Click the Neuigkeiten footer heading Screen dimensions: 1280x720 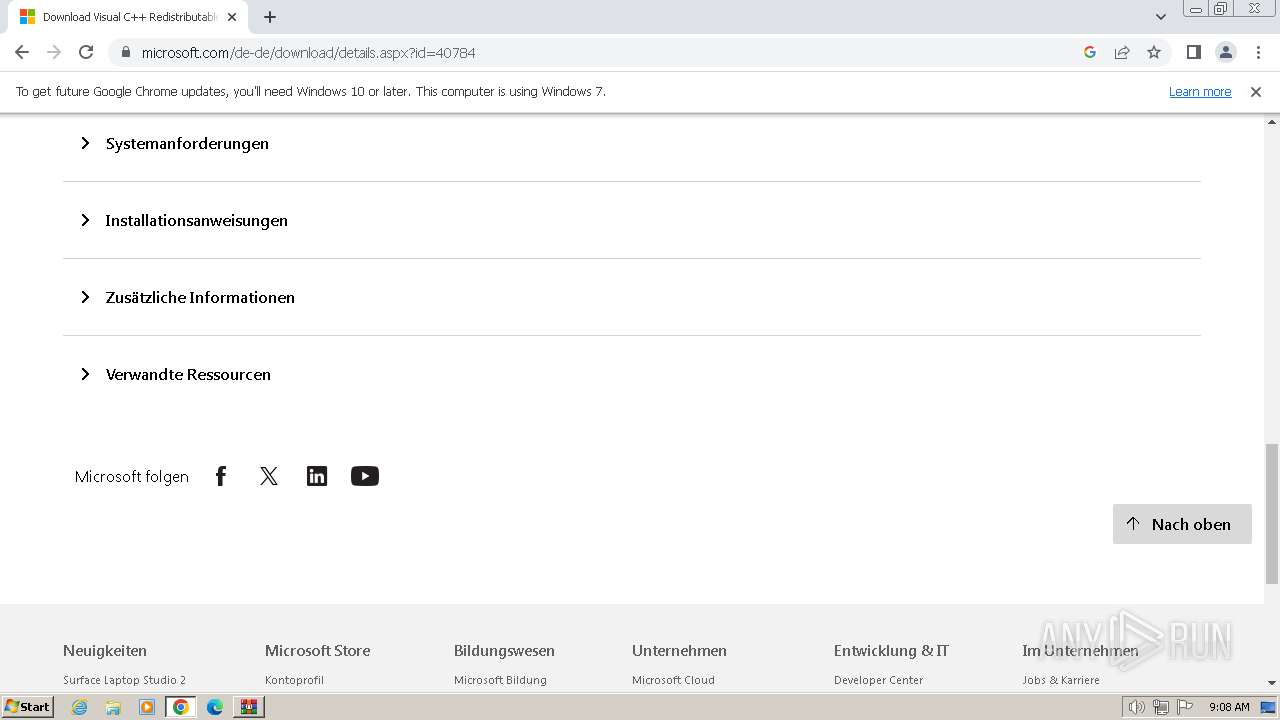click(x=105, y=650)
